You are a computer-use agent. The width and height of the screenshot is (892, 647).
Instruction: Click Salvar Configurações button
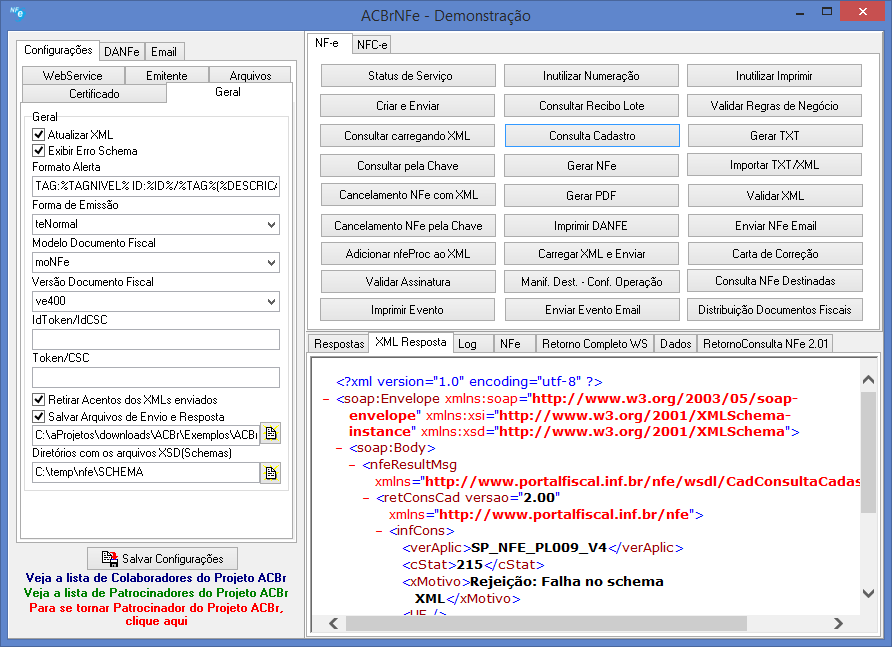click(x=163, y=559)
